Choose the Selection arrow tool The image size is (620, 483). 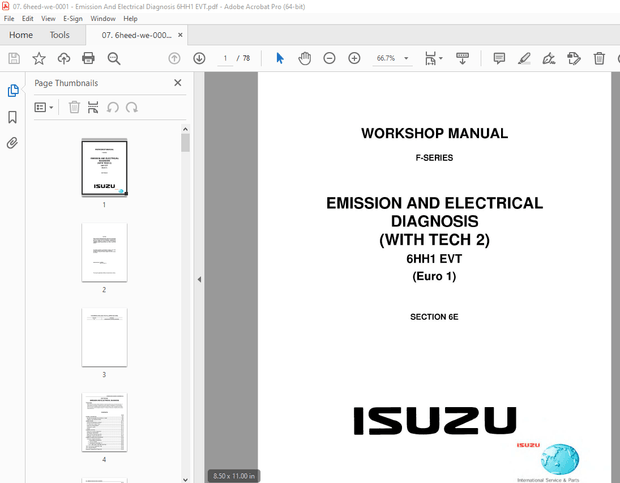pyautogui.click(x=280, y=58)
